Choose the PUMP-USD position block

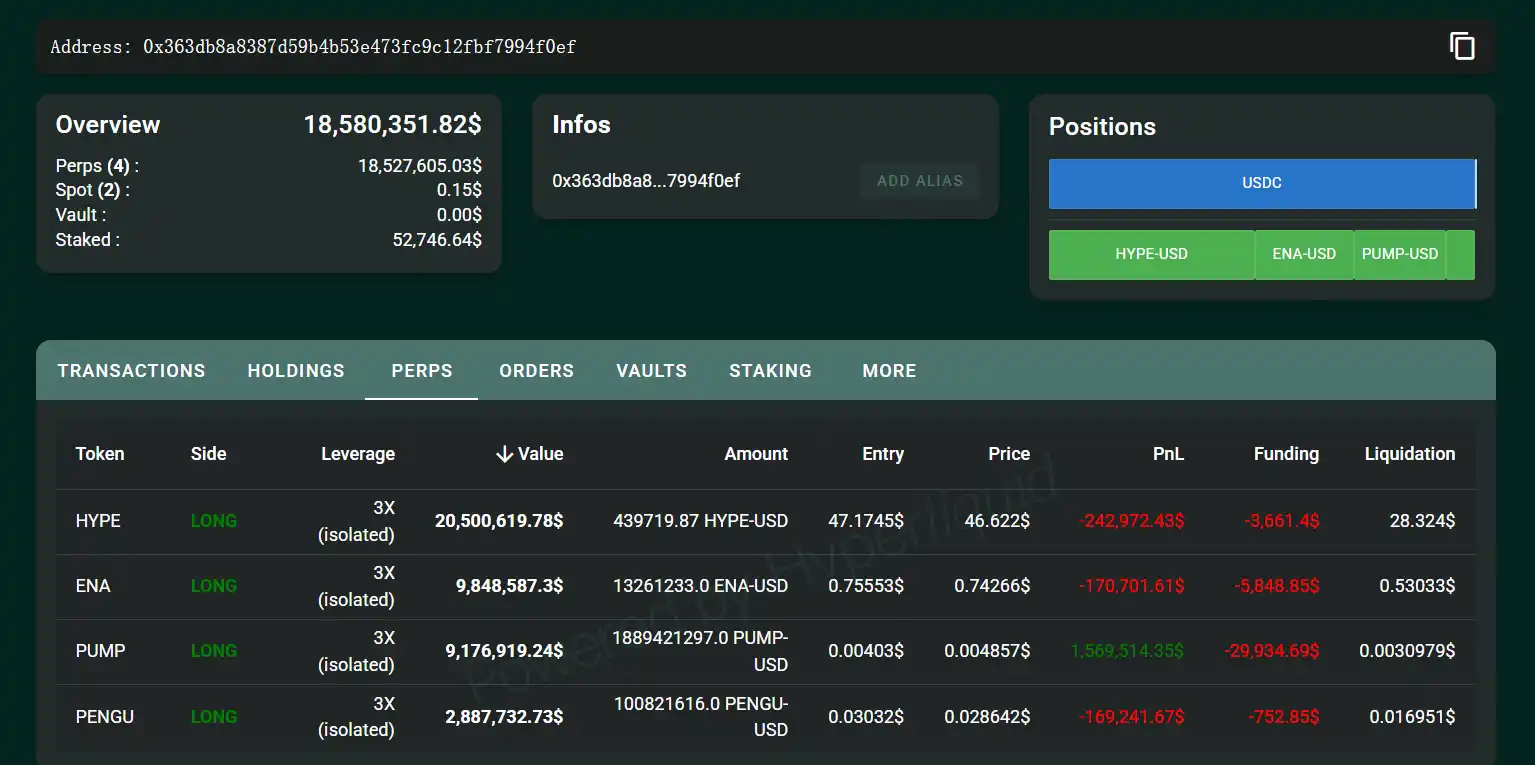tap(1399, 254)
